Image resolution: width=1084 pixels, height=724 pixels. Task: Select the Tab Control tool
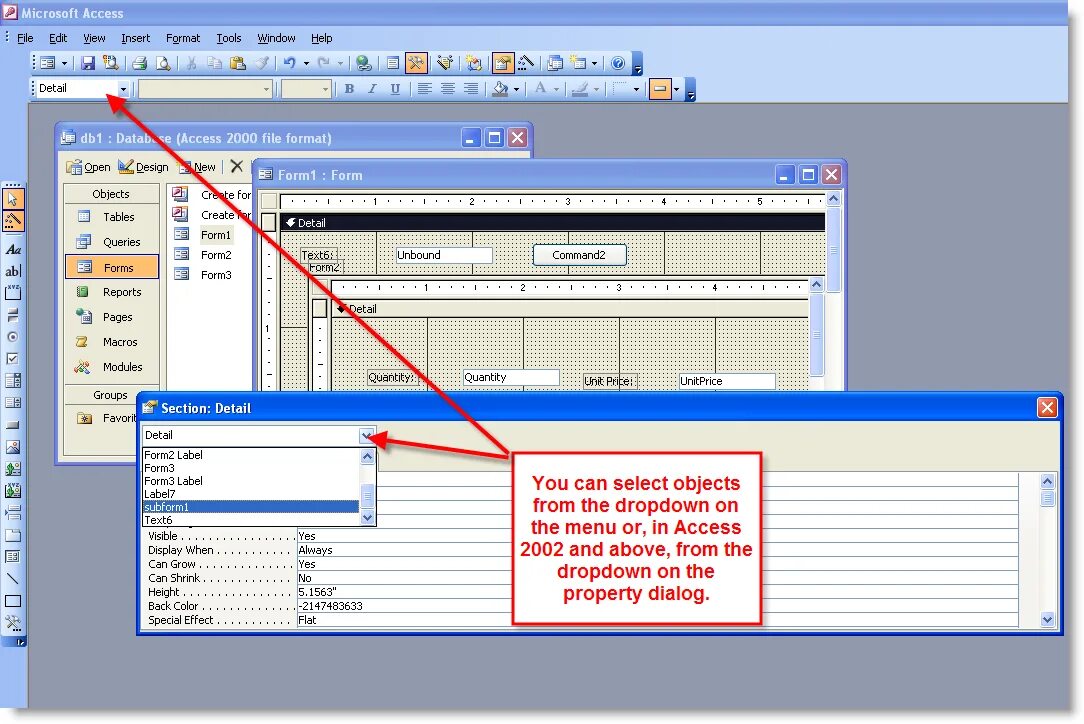pyautogui.click(x=13, y=535)
